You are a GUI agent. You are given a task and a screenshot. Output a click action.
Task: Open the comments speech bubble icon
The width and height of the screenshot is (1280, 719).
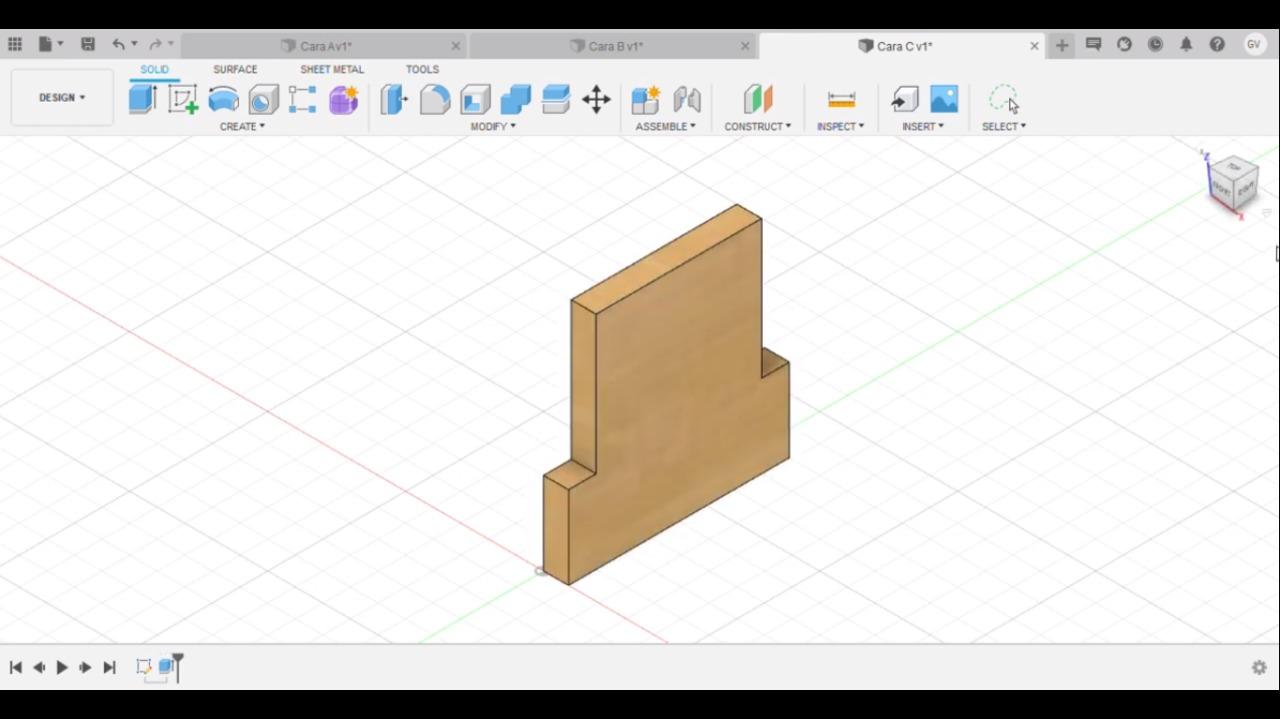[x=1093, y=45]
